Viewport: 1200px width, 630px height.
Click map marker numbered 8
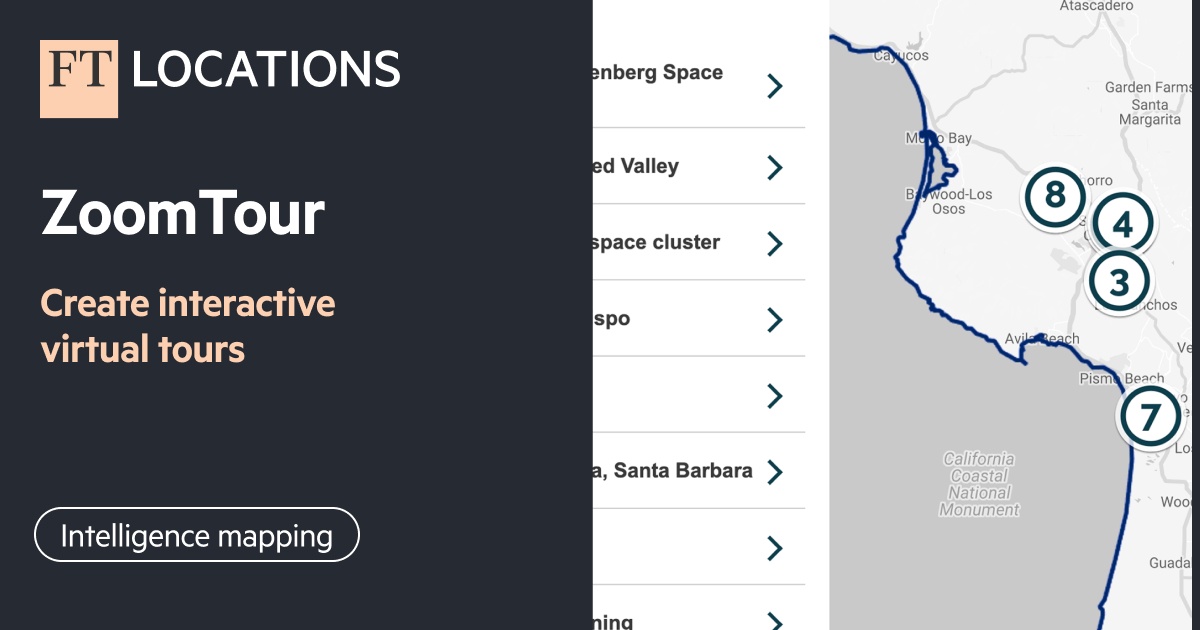(1054, 196)
